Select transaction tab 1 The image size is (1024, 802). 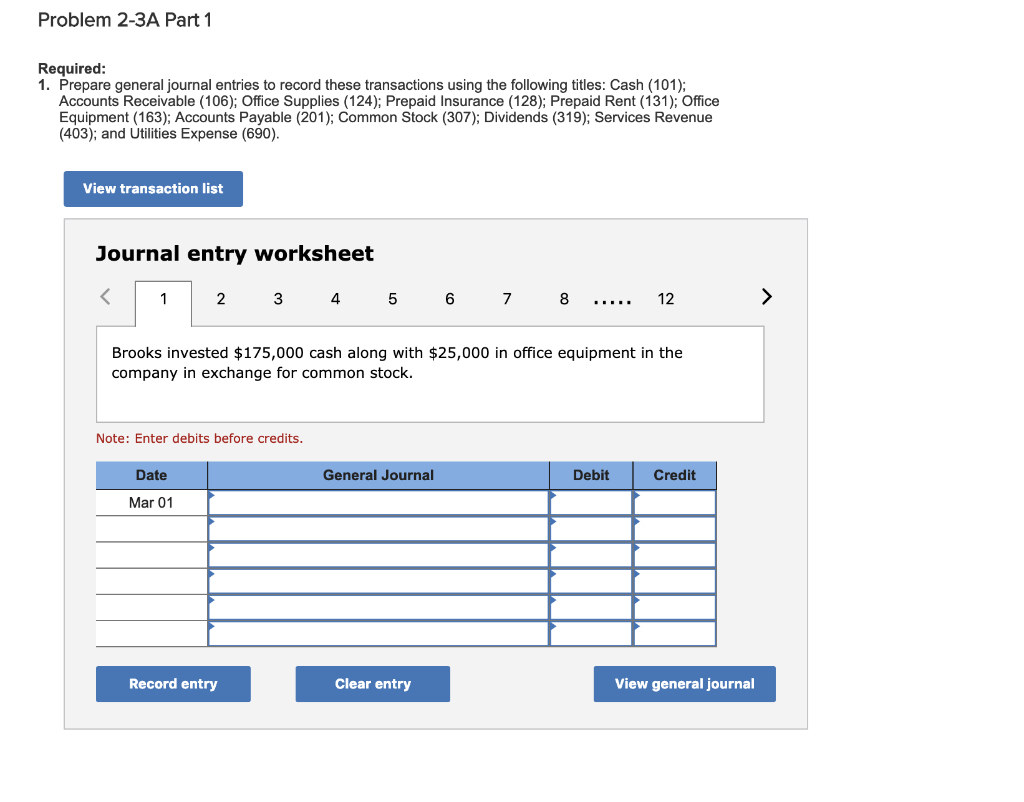click(x=162, y=298)
